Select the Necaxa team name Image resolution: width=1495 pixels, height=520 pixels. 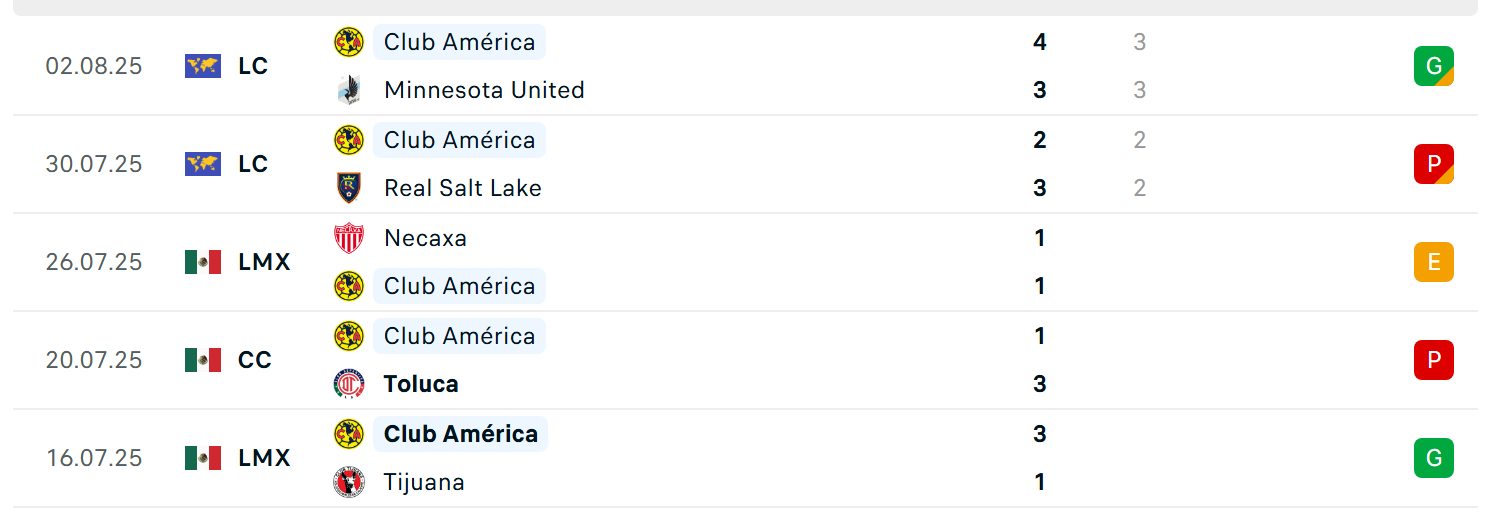click(425, 238)
